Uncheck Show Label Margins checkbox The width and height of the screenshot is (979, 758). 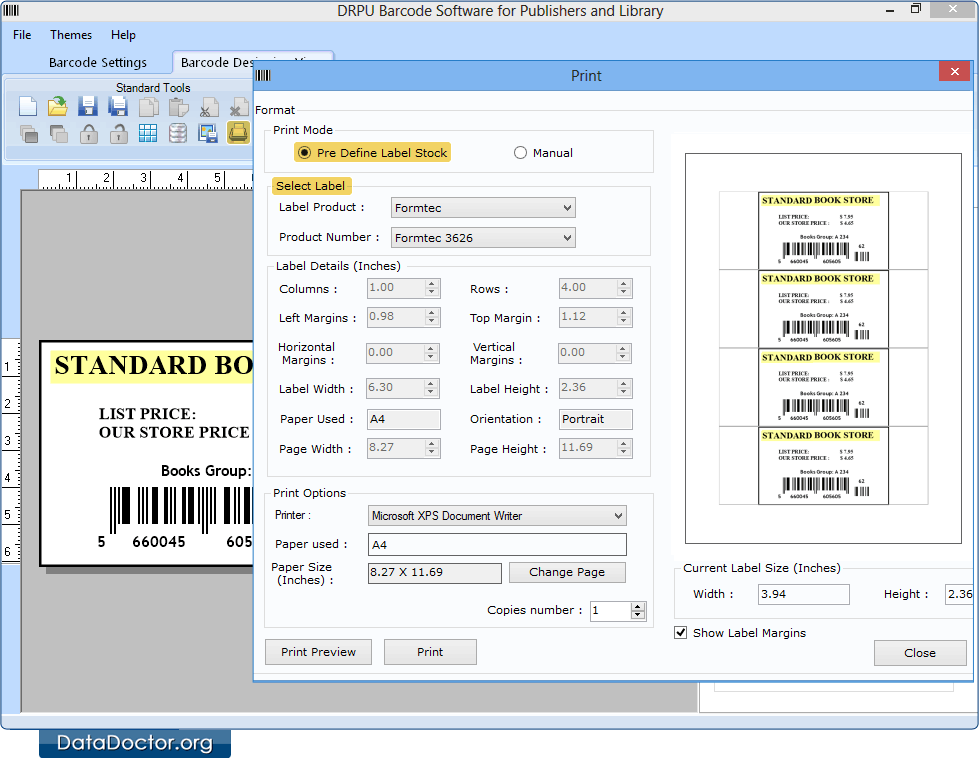coord(681,632)
